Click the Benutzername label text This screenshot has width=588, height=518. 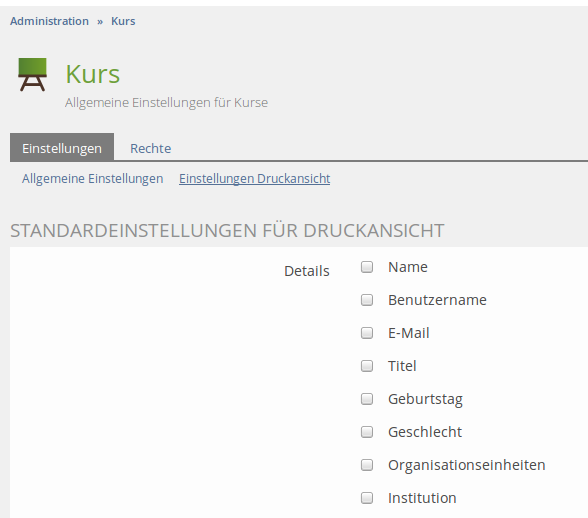pyautogui.click(x=437, y=300)
